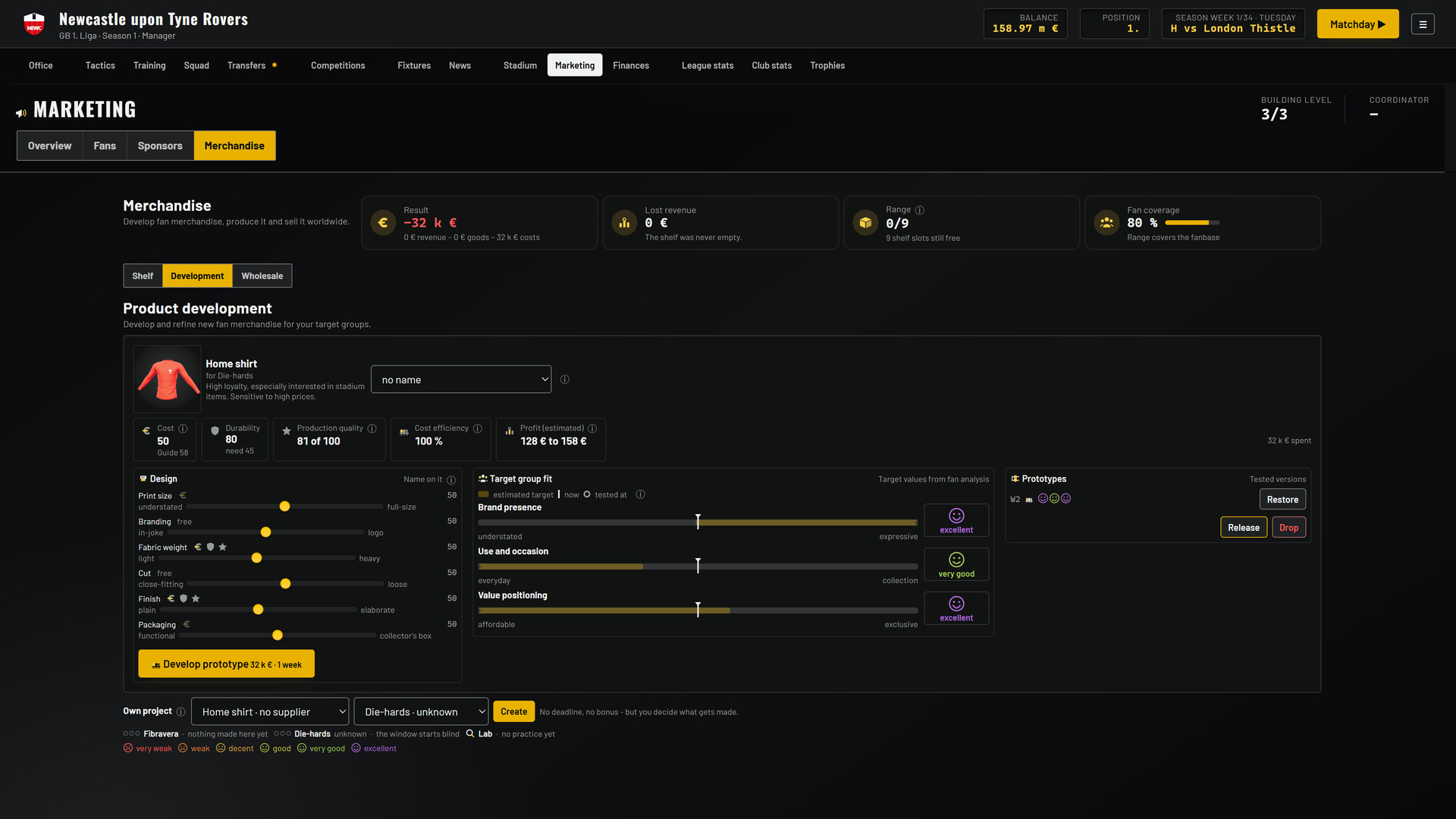The width and height of the screenshot is (1456, 819).
Task: Open the Cost info icon
Action: (x=183, y=428)
